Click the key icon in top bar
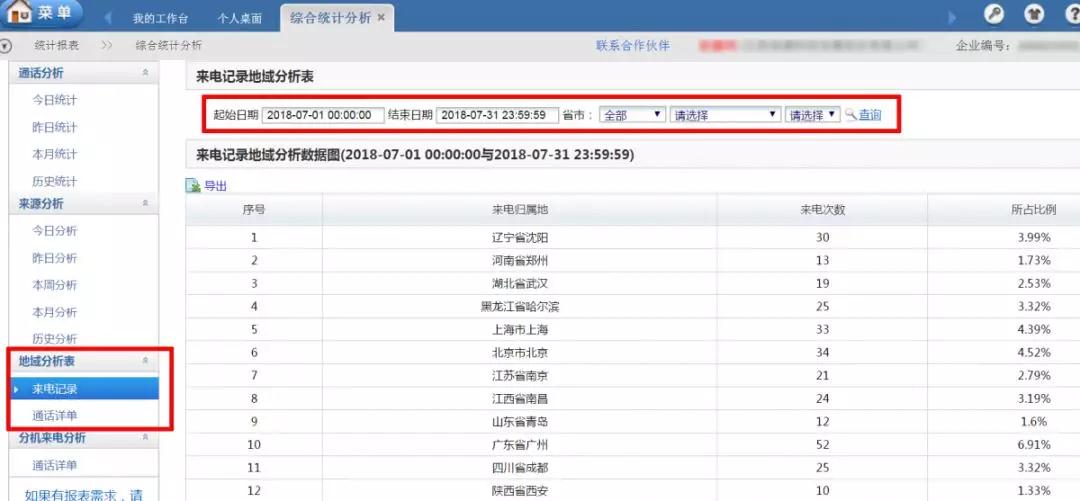1080x501 pixels. pyautogui.click(x=993, y=14)
